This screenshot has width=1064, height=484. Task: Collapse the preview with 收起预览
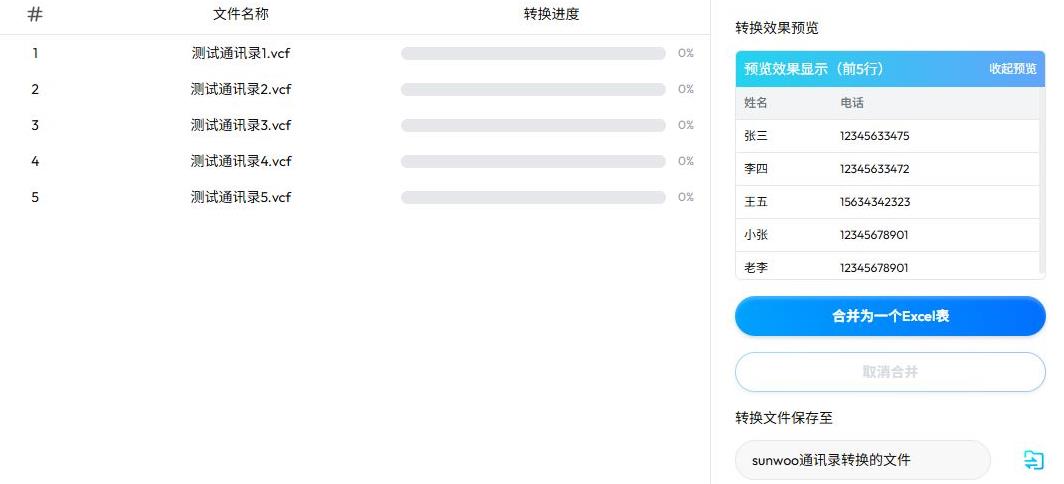1012,69
